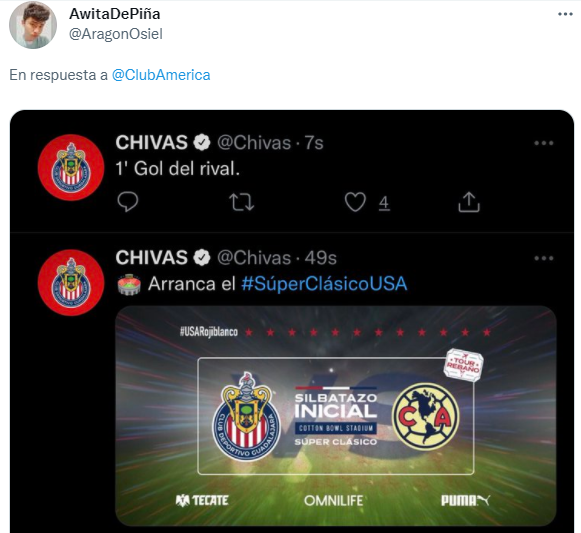Share the 'Gol del rival' tweet
581x533 pixels.
[469, 202]
